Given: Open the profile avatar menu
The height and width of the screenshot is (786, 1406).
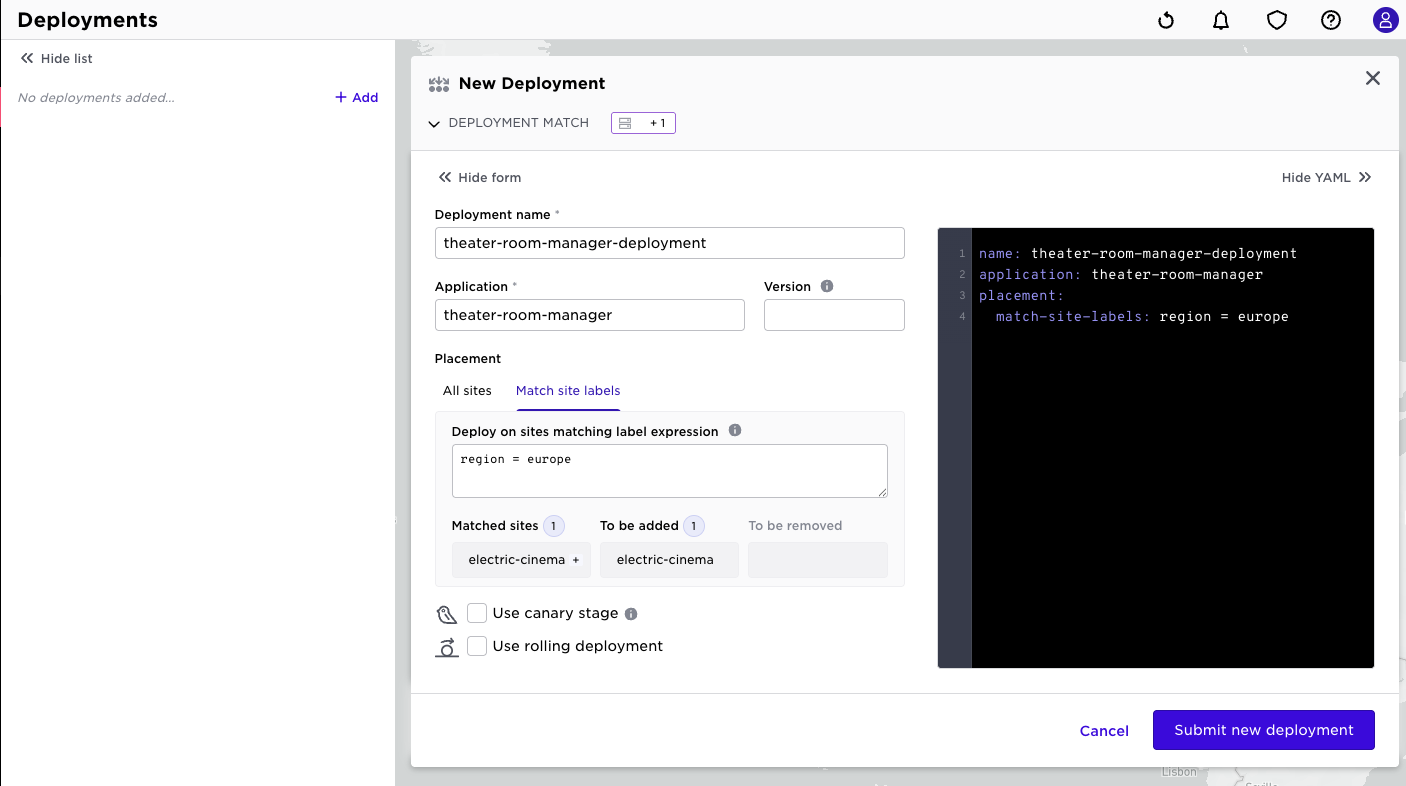Looking at the screenshot, I should 1385,20.
